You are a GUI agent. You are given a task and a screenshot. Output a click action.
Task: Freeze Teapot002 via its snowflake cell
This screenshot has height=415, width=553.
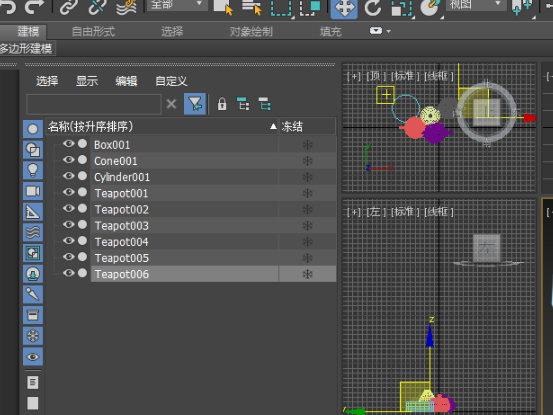308,209
